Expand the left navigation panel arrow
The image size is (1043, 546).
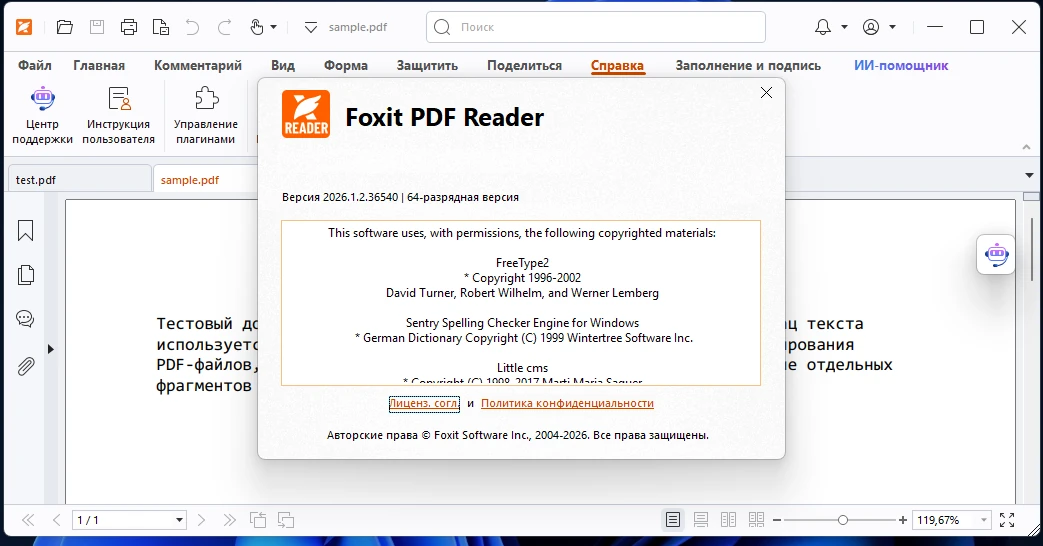[51, 349]
